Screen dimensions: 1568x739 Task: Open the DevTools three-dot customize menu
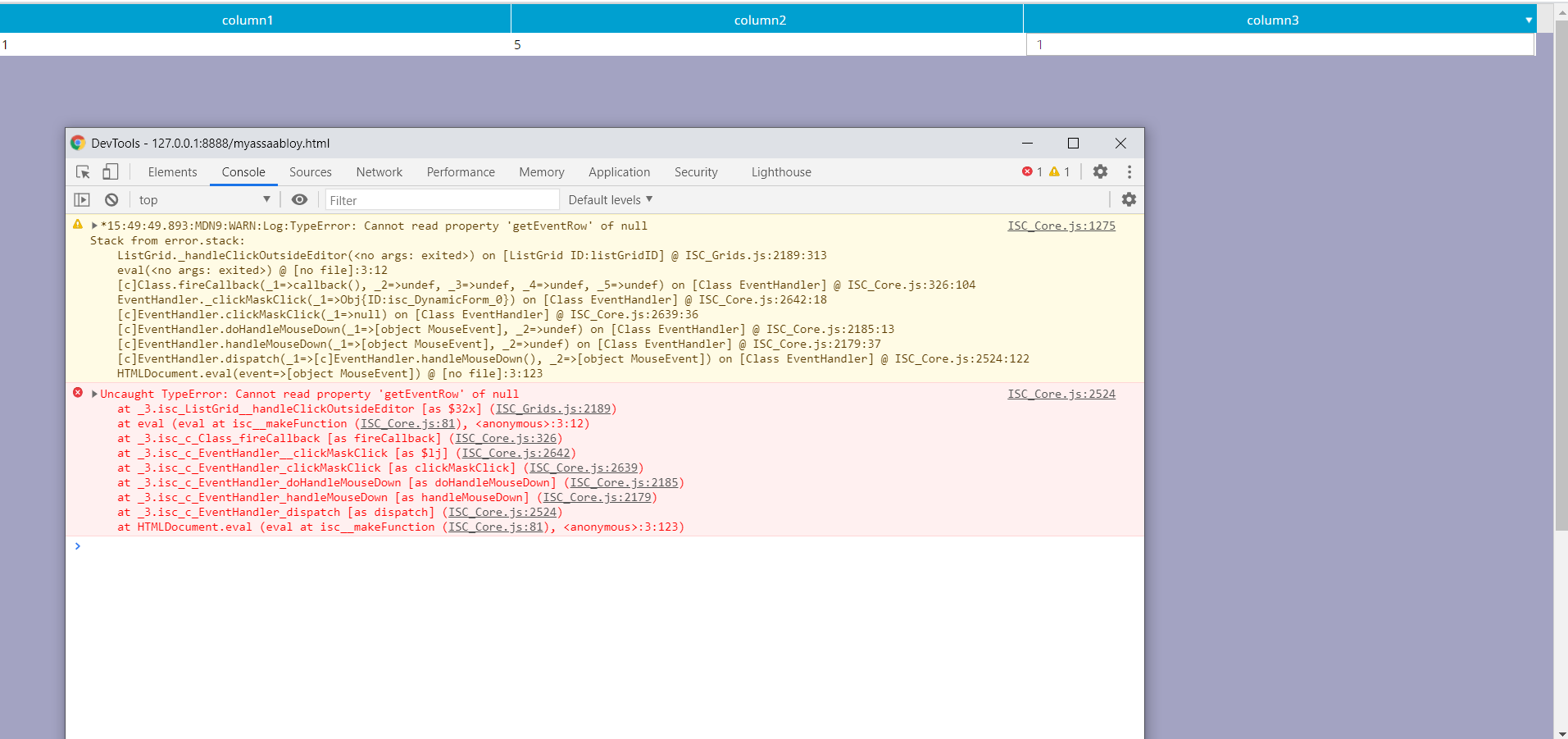(x=1129, y=172)
